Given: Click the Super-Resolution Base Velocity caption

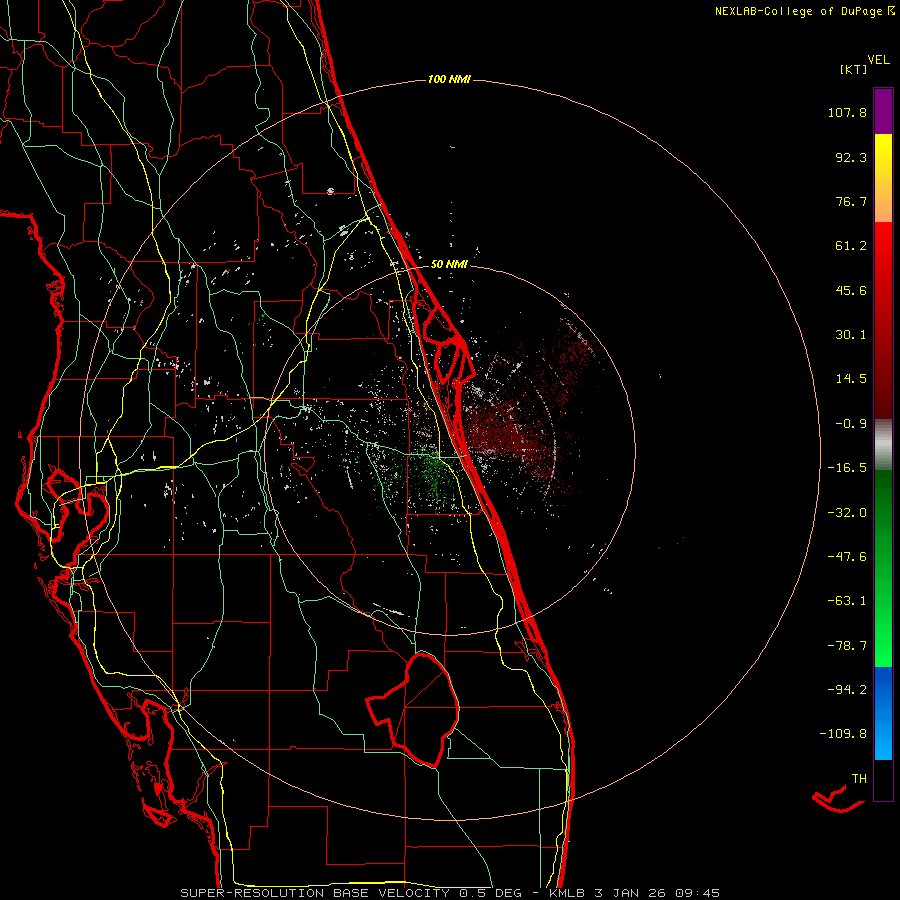Looking at the screenshot, I should point(449,893).
